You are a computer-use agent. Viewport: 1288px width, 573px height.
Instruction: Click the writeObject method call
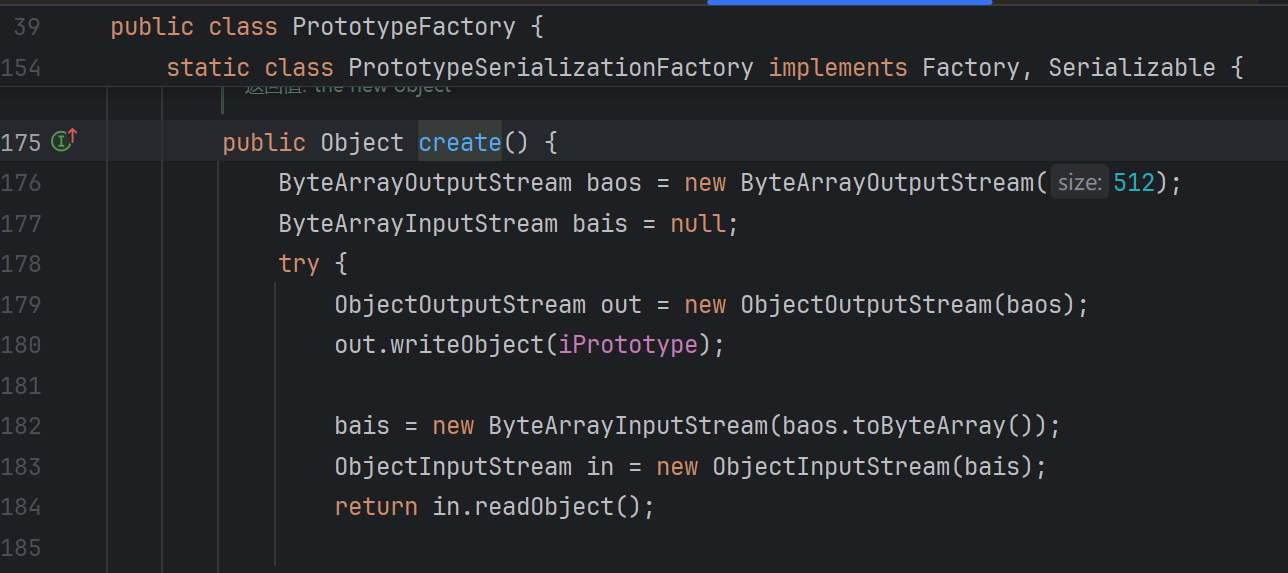(x=467, y=345)
